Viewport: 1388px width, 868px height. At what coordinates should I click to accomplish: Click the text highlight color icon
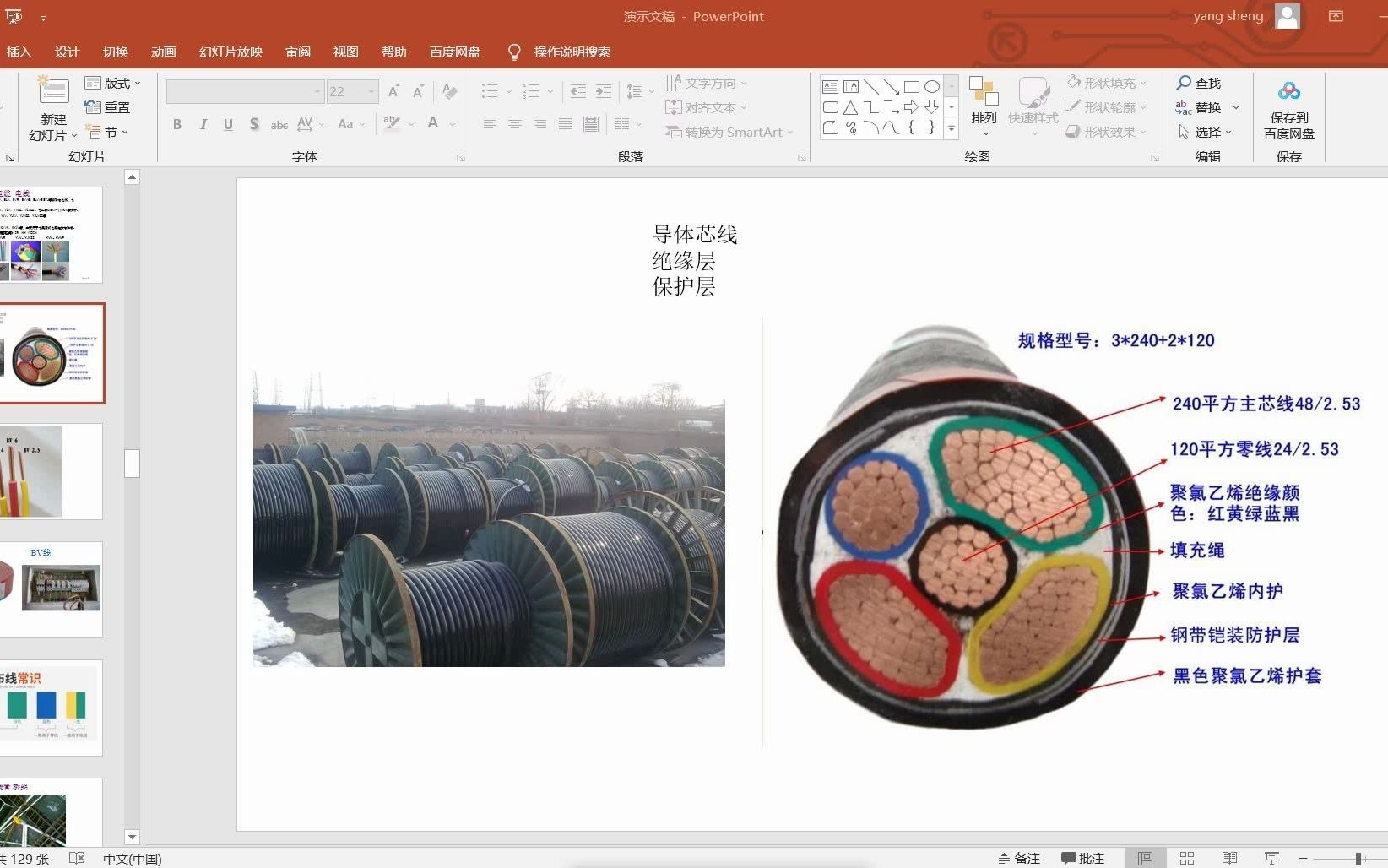(391, 123)
